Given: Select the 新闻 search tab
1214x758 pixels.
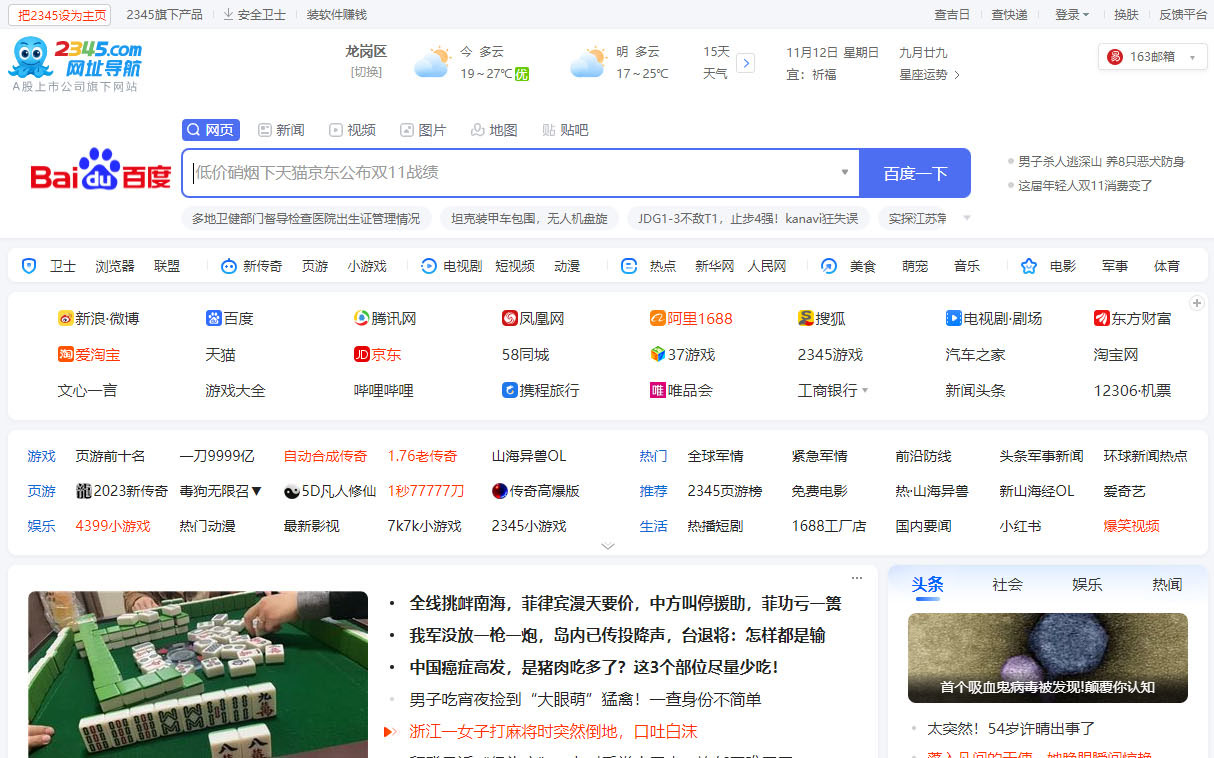Looking at the screenshot, I should (x=281, y=130).
